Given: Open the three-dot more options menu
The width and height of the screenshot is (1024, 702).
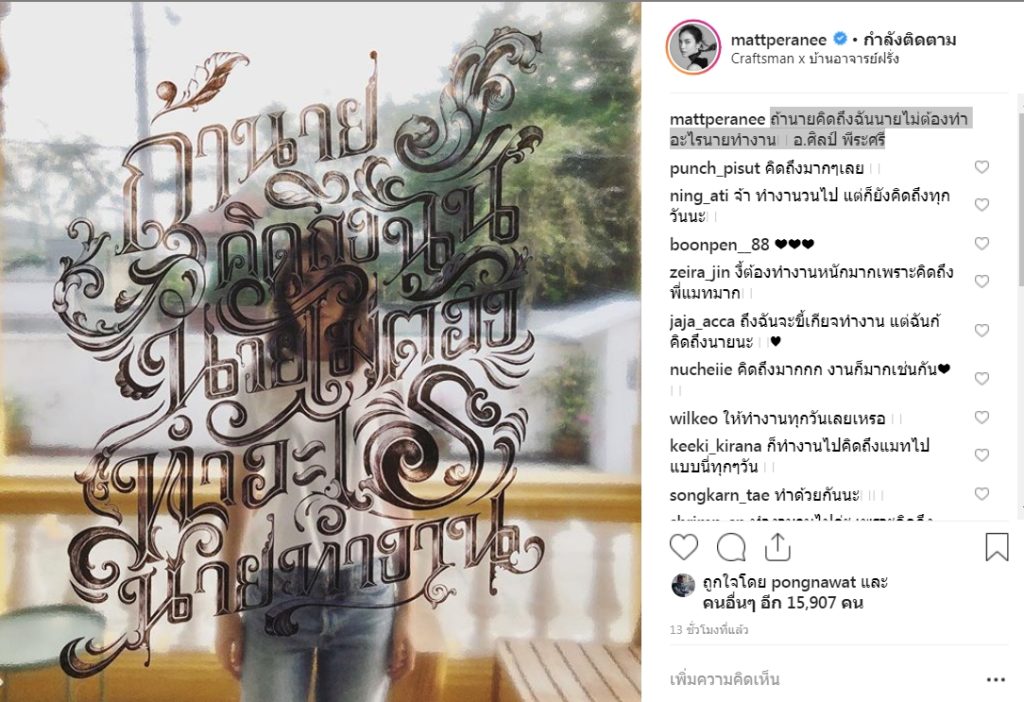Looking at the screenshot, I should coord(996,680).
